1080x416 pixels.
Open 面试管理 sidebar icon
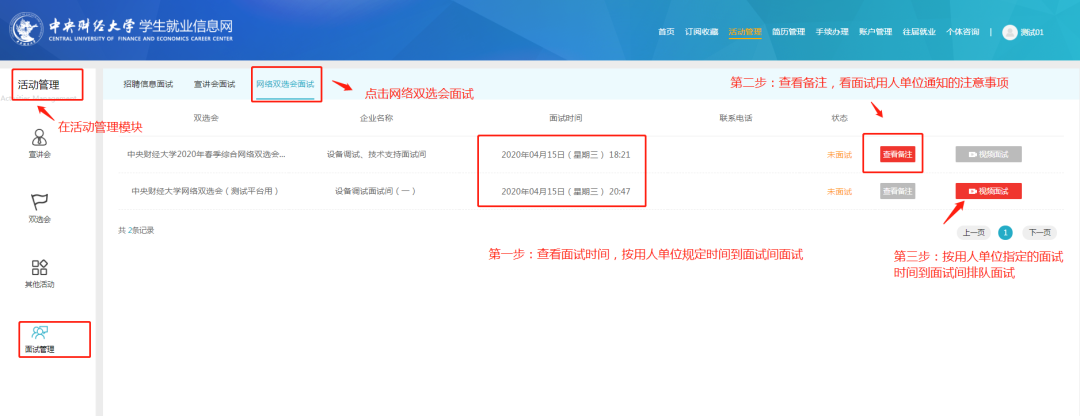point(40,333)
